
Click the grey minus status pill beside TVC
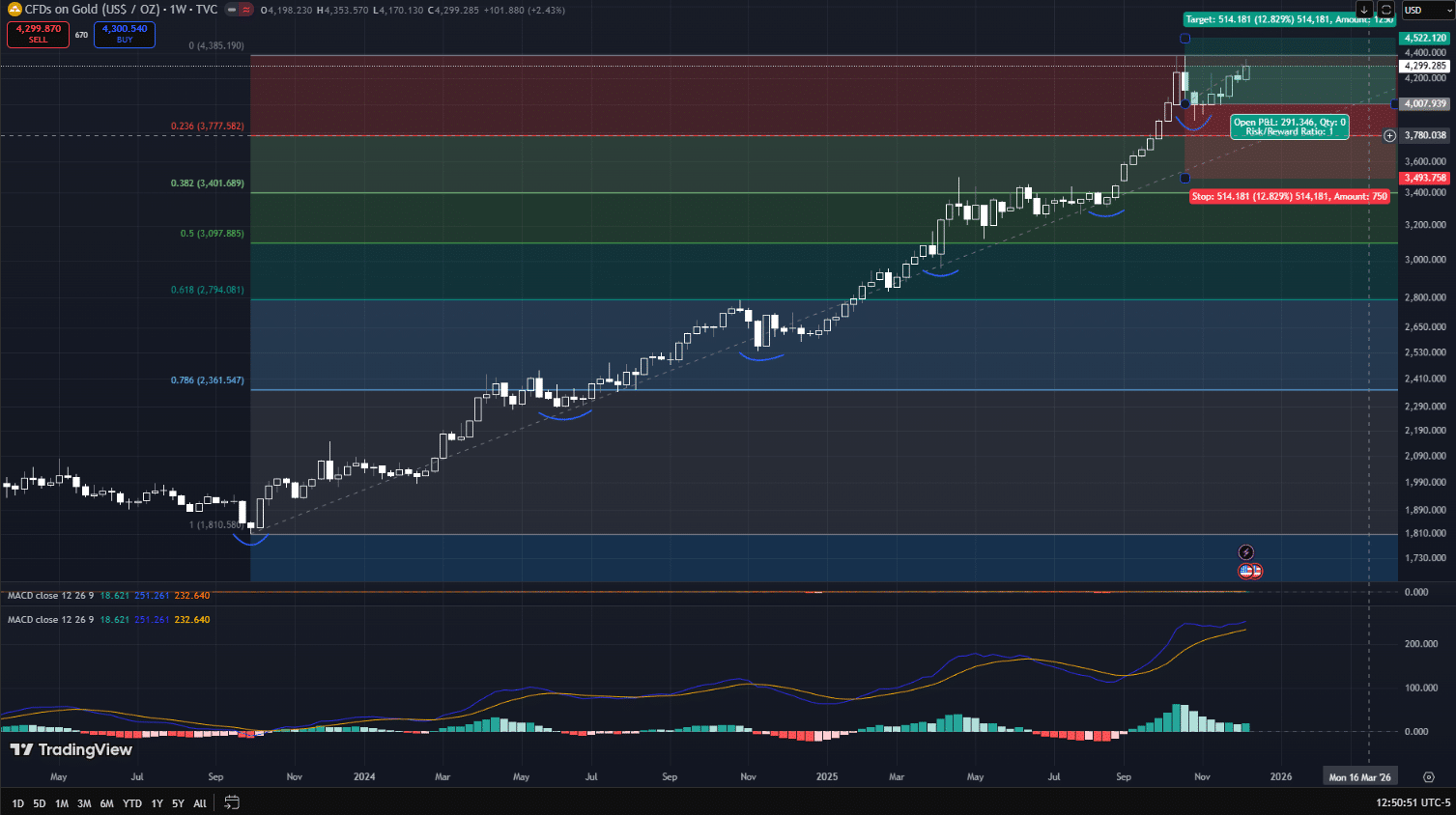coord(232,10)
